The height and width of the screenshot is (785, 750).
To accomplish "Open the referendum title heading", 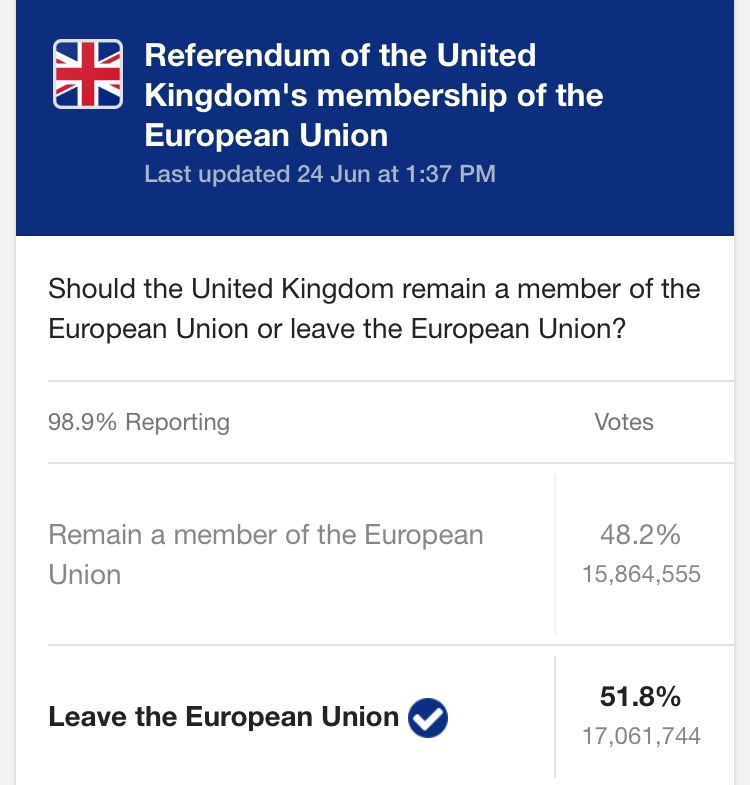I will [373, 95].
